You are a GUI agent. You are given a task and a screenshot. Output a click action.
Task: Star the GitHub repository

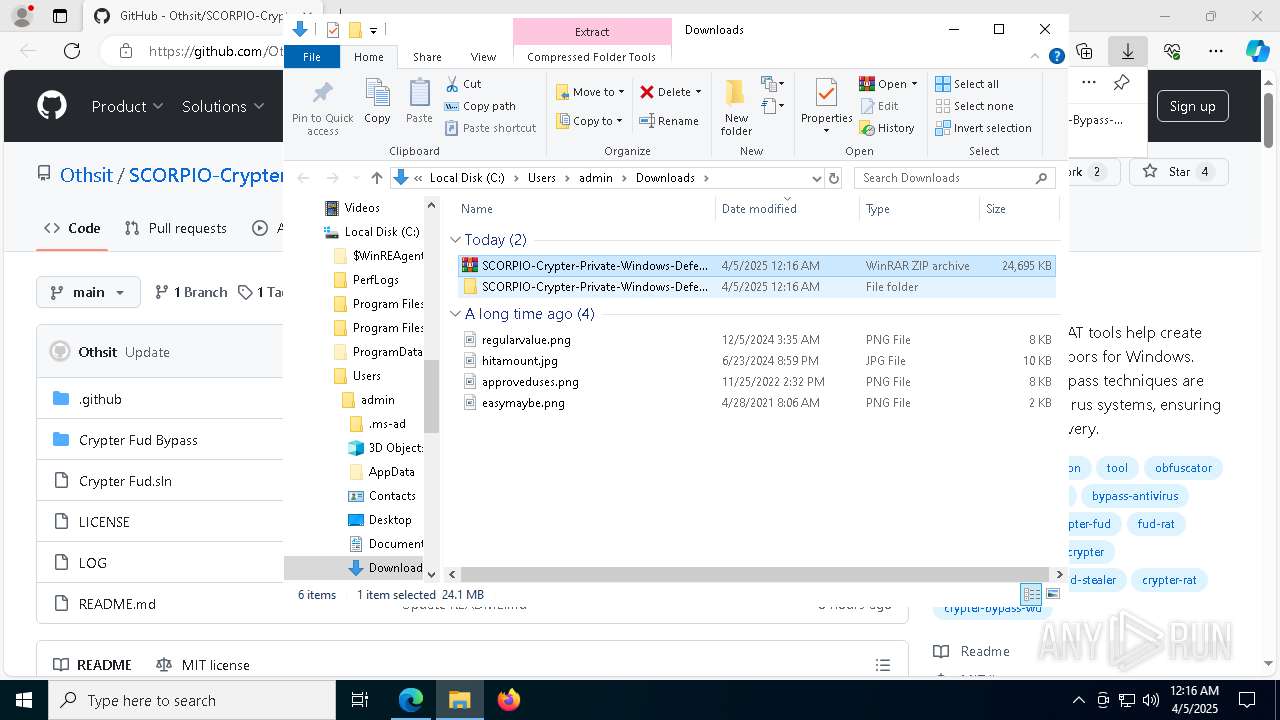1179,172
